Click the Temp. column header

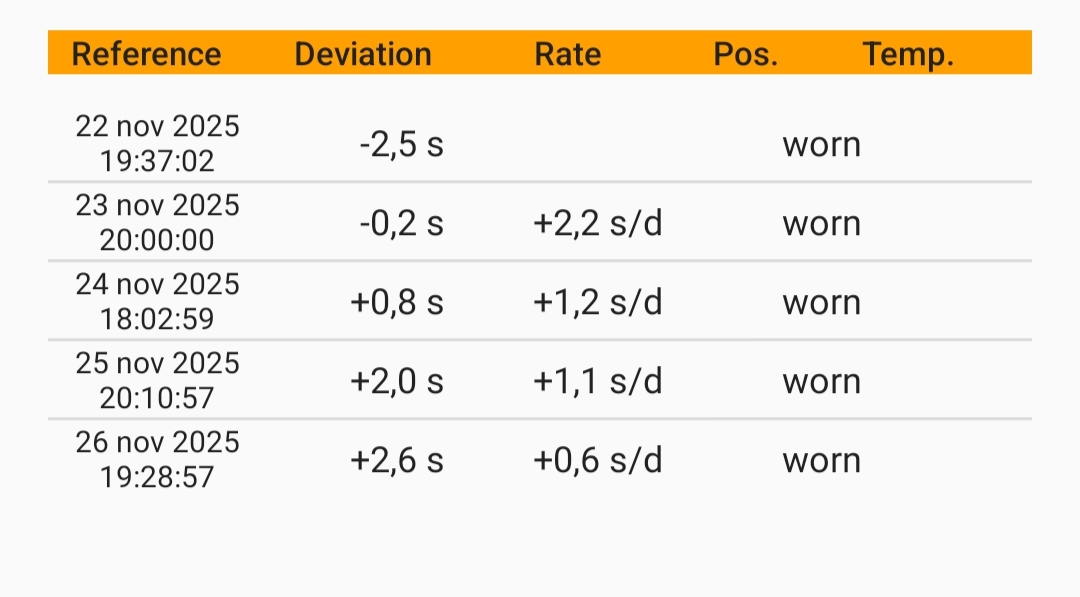click(x=908, y=53)
